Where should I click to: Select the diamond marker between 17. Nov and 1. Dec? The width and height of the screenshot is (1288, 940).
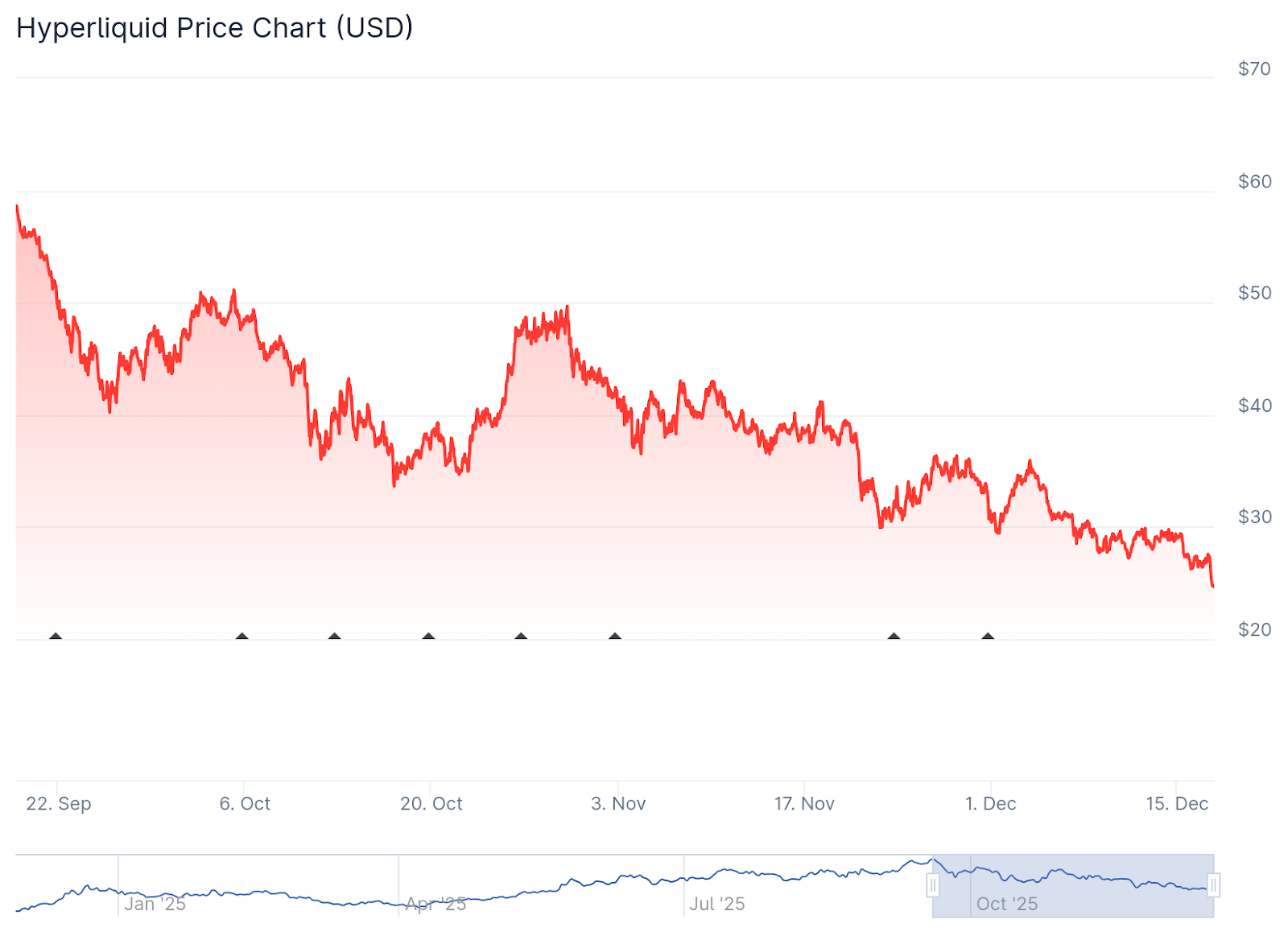point(894,637)
